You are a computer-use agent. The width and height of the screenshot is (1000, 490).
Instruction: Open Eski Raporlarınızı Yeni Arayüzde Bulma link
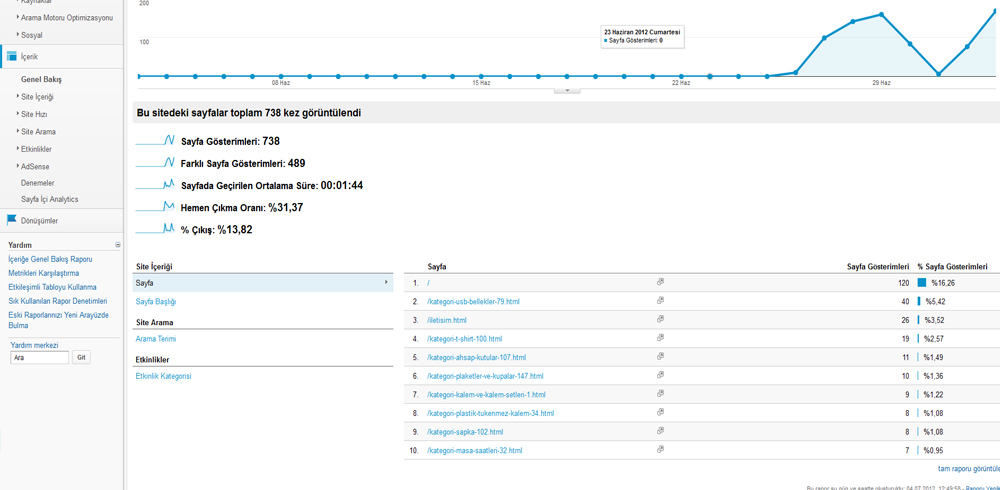tap(59, 320)
